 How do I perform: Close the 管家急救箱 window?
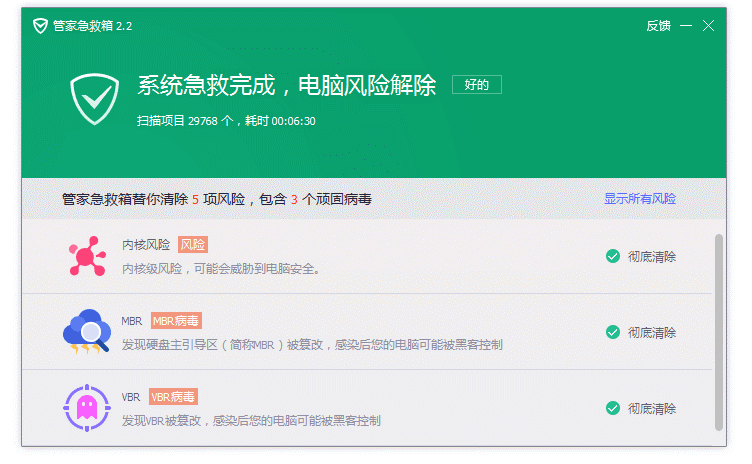[708, 25]
